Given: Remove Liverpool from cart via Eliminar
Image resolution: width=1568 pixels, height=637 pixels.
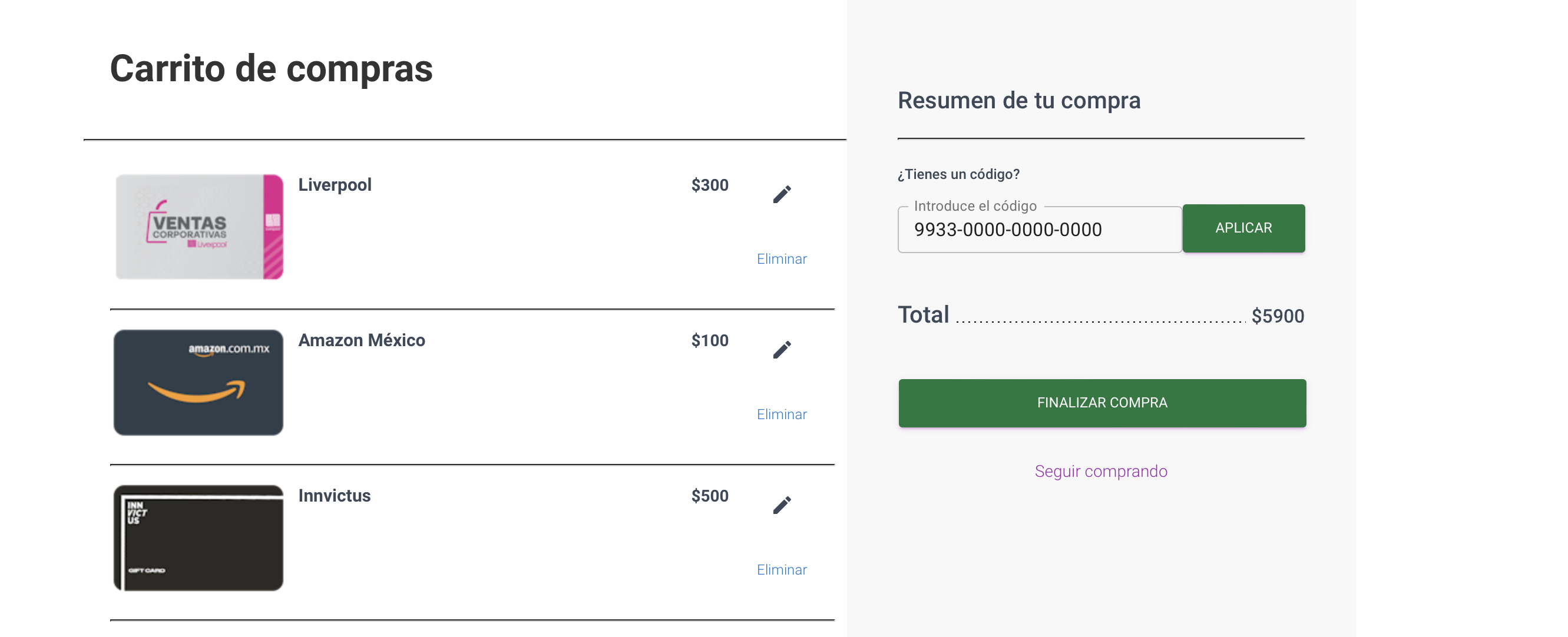Looking at the screenshot, I should (x=782, y=259).
